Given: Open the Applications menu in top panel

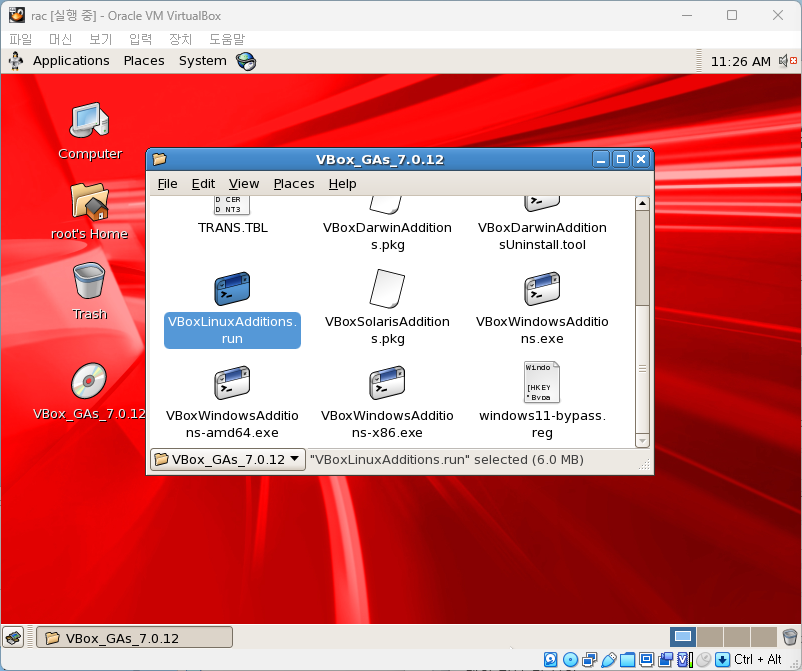Looking at the screenshot, I should pyautogui.click(x=71, y=61).
